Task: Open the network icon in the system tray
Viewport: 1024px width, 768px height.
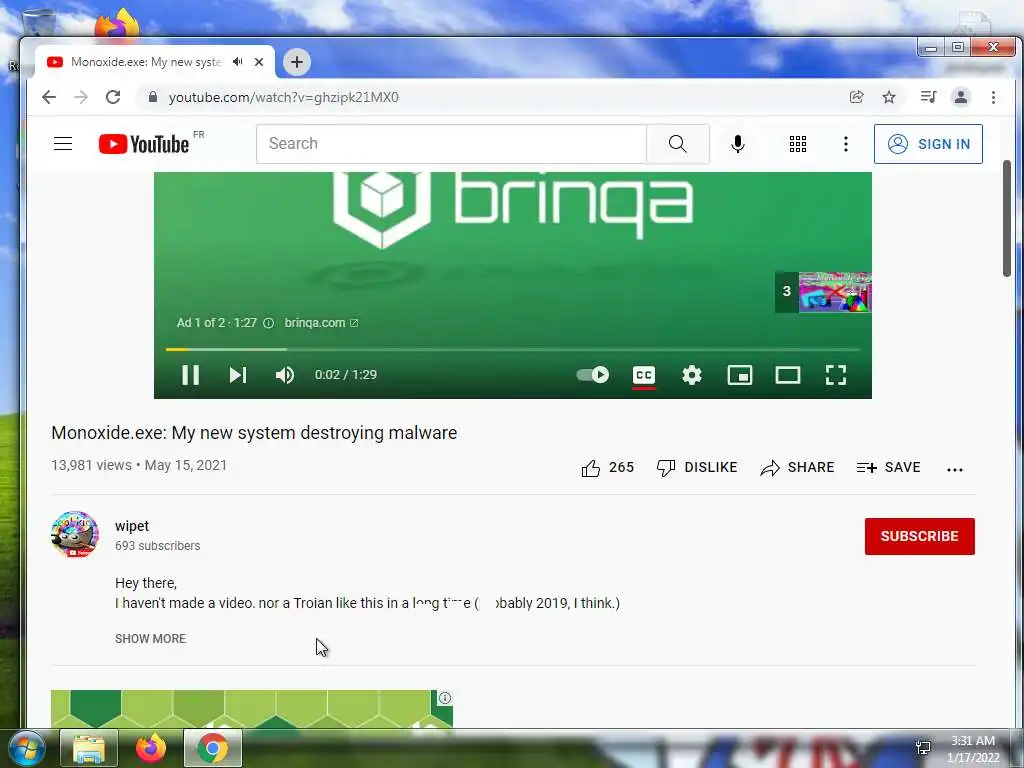Action: 923,747
